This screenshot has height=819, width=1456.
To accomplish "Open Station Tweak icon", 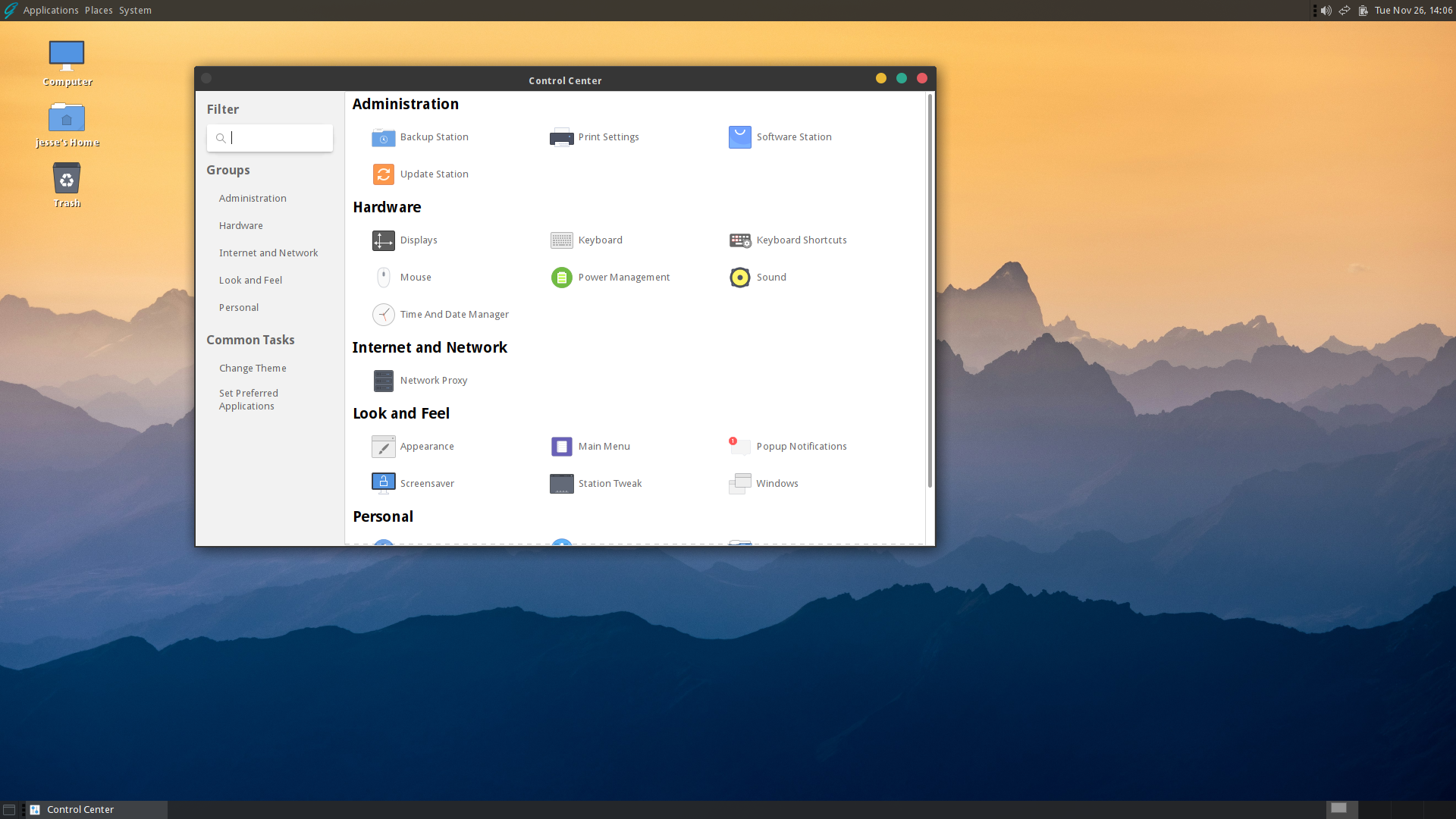I will pyautogui.click(x=561, y=484).
